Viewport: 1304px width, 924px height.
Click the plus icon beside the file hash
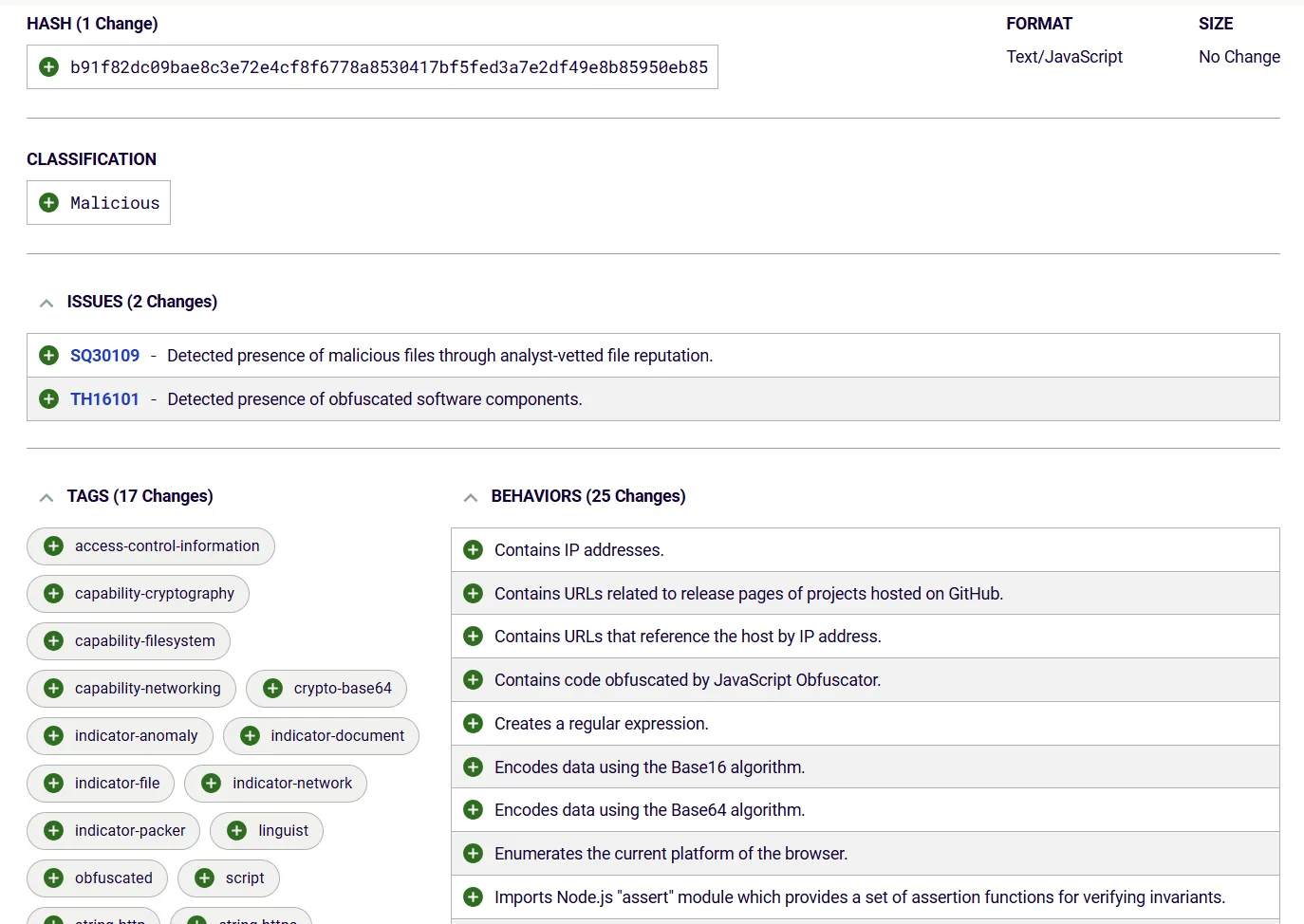click(x=48, y=66)
